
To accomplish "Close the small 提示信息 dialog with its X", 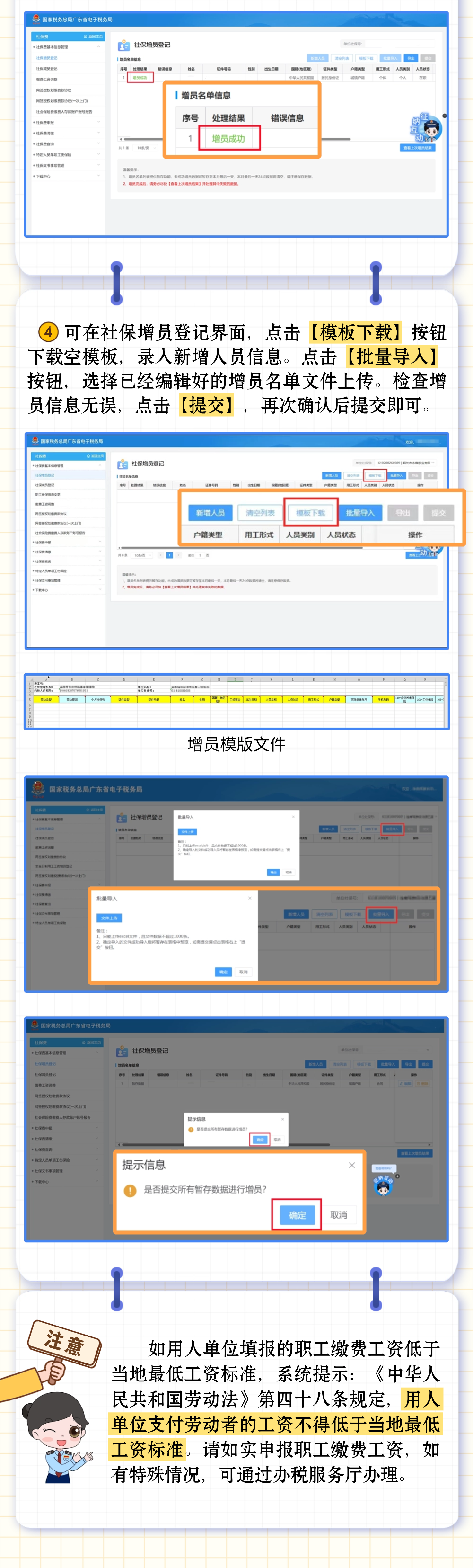I will tap(283, 1119).
